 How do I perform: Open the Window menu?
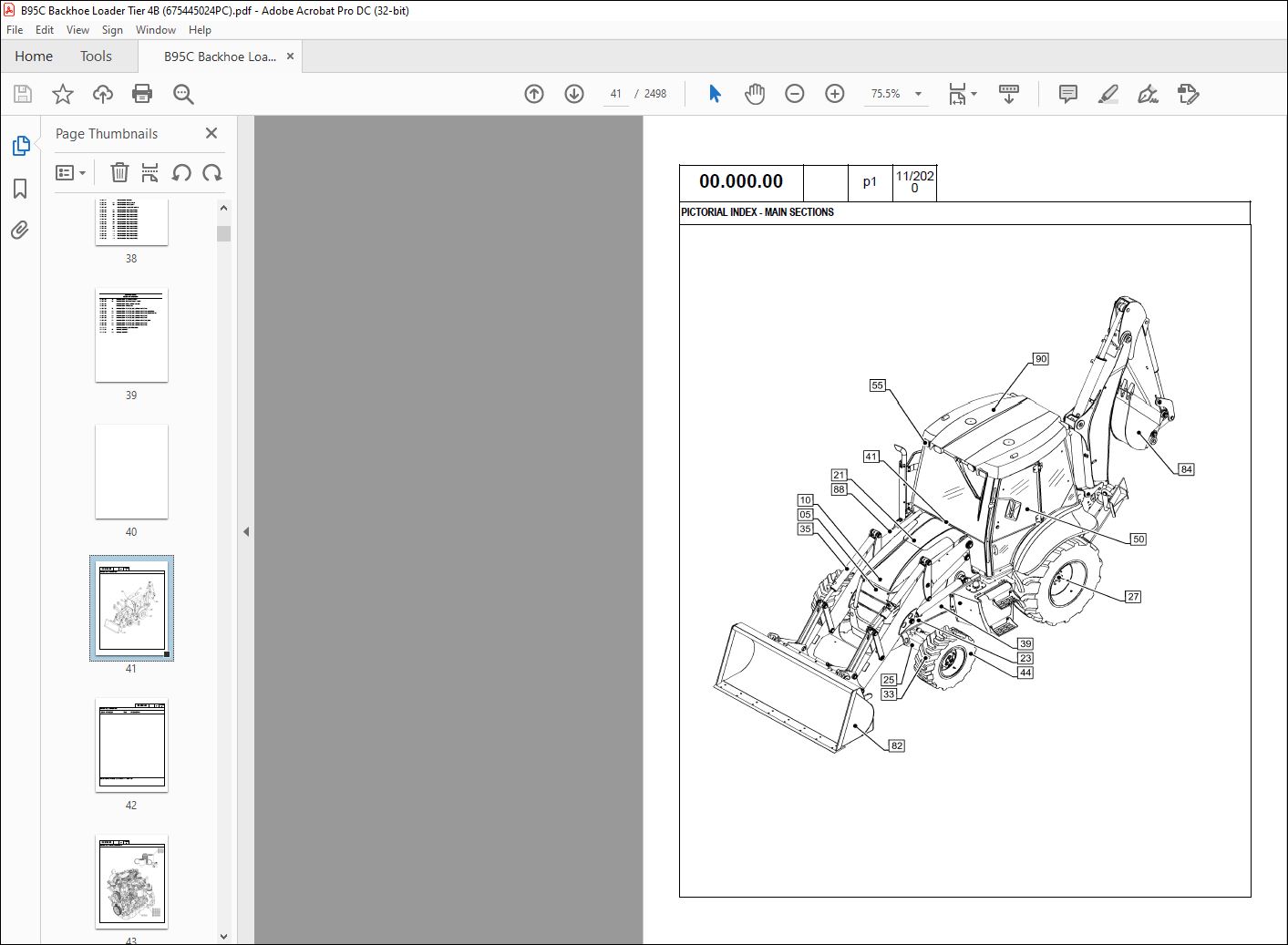(x=156, y=30)
